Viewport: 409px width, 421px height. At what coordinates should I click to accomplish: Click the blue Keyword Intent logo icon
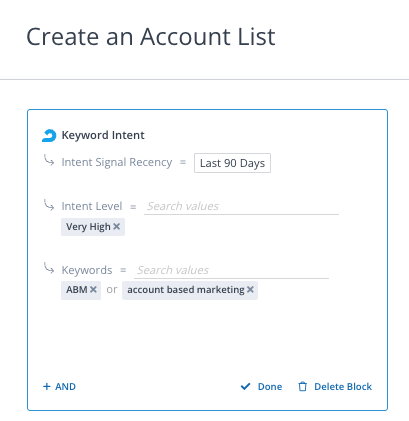pyautogui.click(x=49, y=136)
